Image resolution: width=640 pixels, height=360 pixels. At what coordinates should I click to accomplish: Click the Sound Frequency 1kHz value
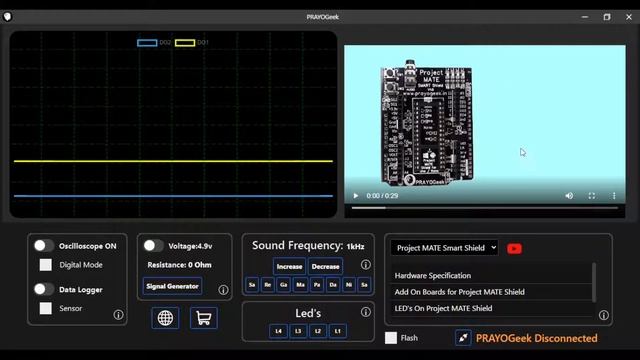(x=355, y=247)
